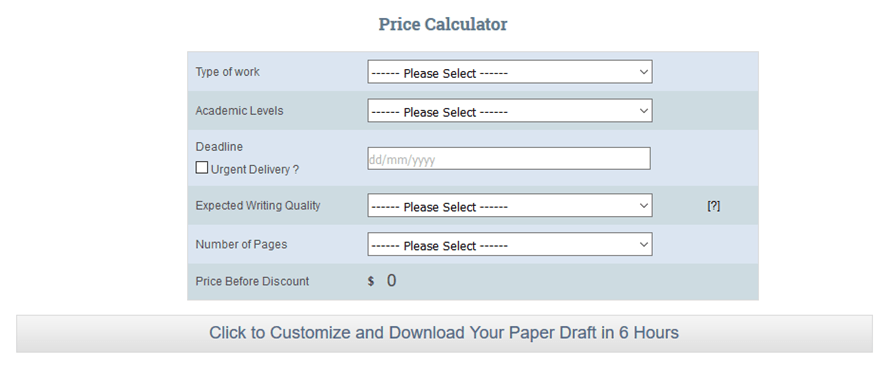Click the "Expected Writing Quality" label
Screen dimensions: 891x365
tap(258, 206)
